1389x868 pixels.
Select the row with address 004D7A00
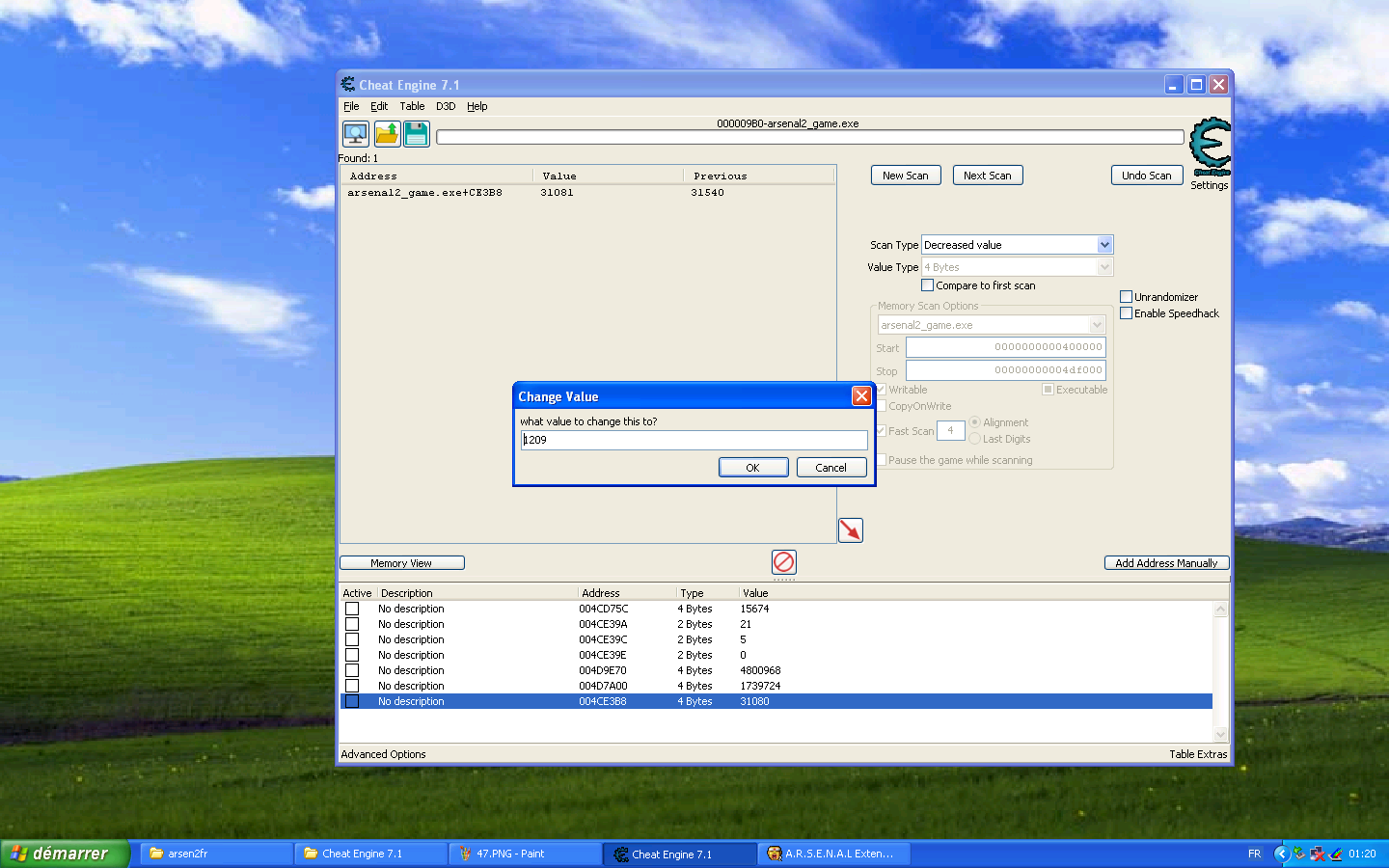pos(776,686)
